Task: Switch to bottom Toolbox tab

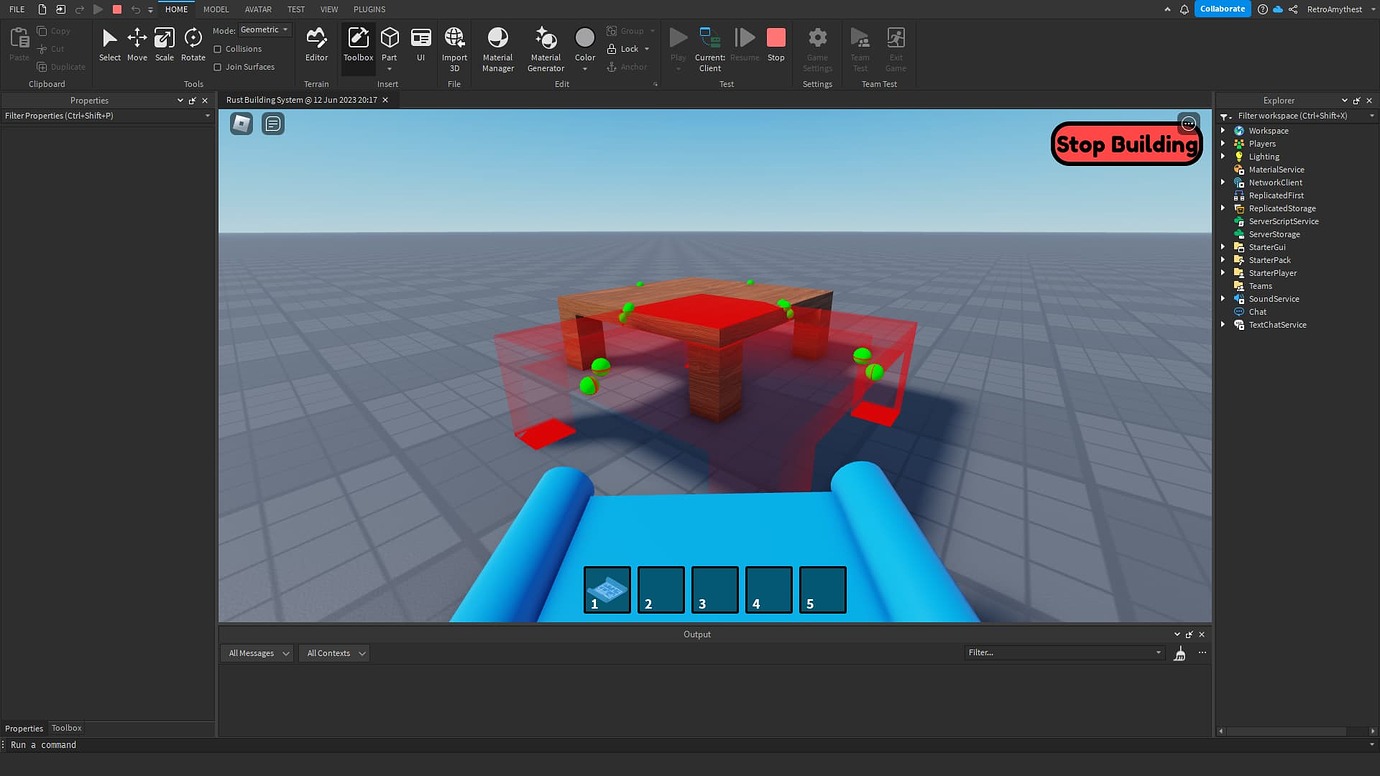Action: [67, 728]
